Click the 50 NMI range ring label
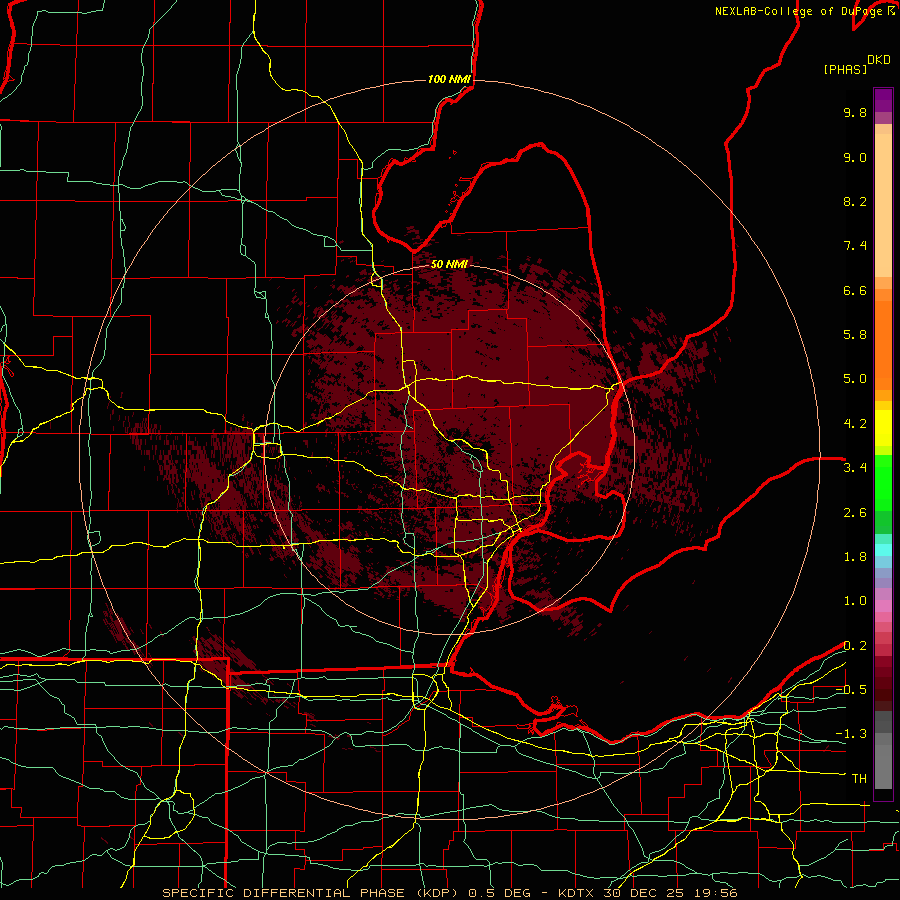 (449, 264)
